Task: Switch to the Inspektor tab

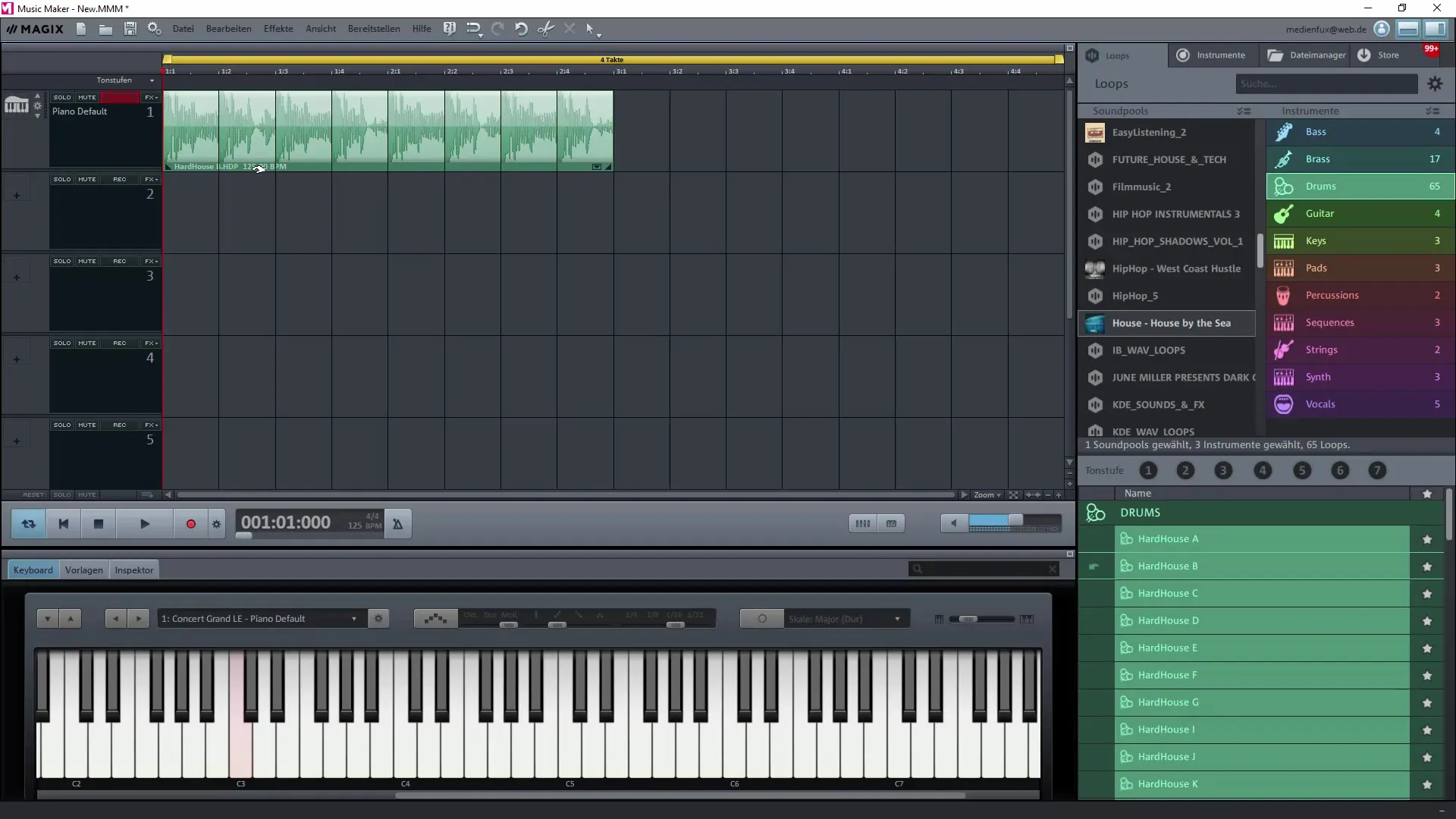Action: 134,570
